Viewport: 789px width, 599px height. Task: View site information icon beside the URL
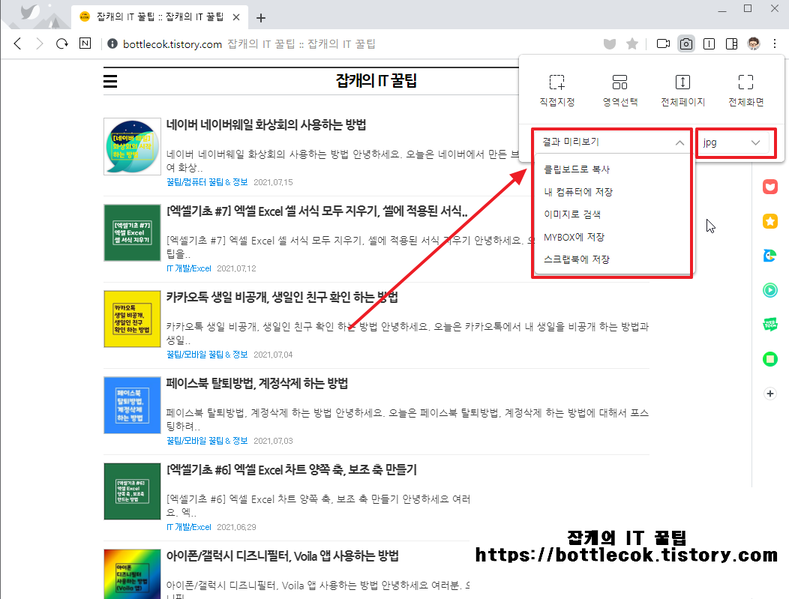tap(112, 44)
